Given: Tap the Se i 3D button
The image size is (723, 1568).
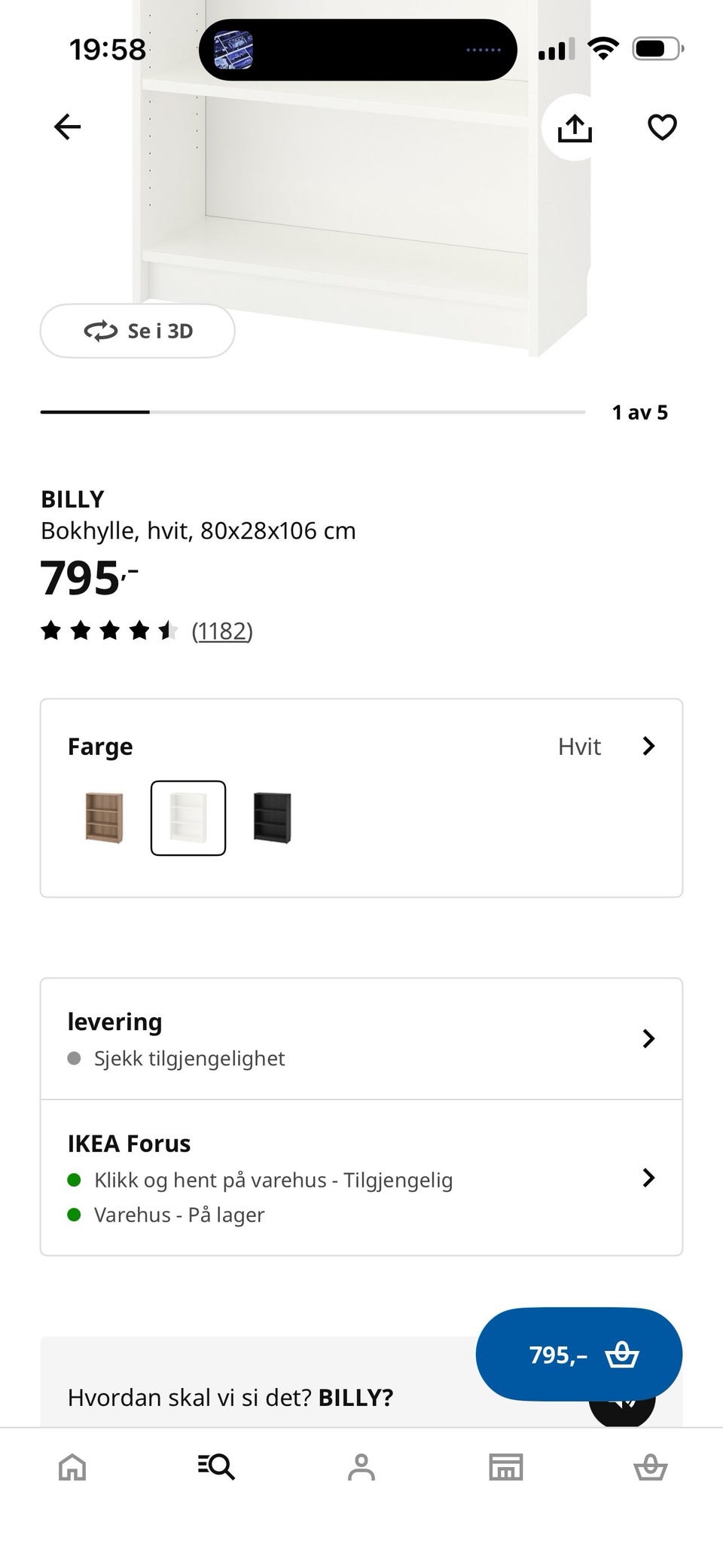Looking at the screenshot, I should tap(138, 331).
